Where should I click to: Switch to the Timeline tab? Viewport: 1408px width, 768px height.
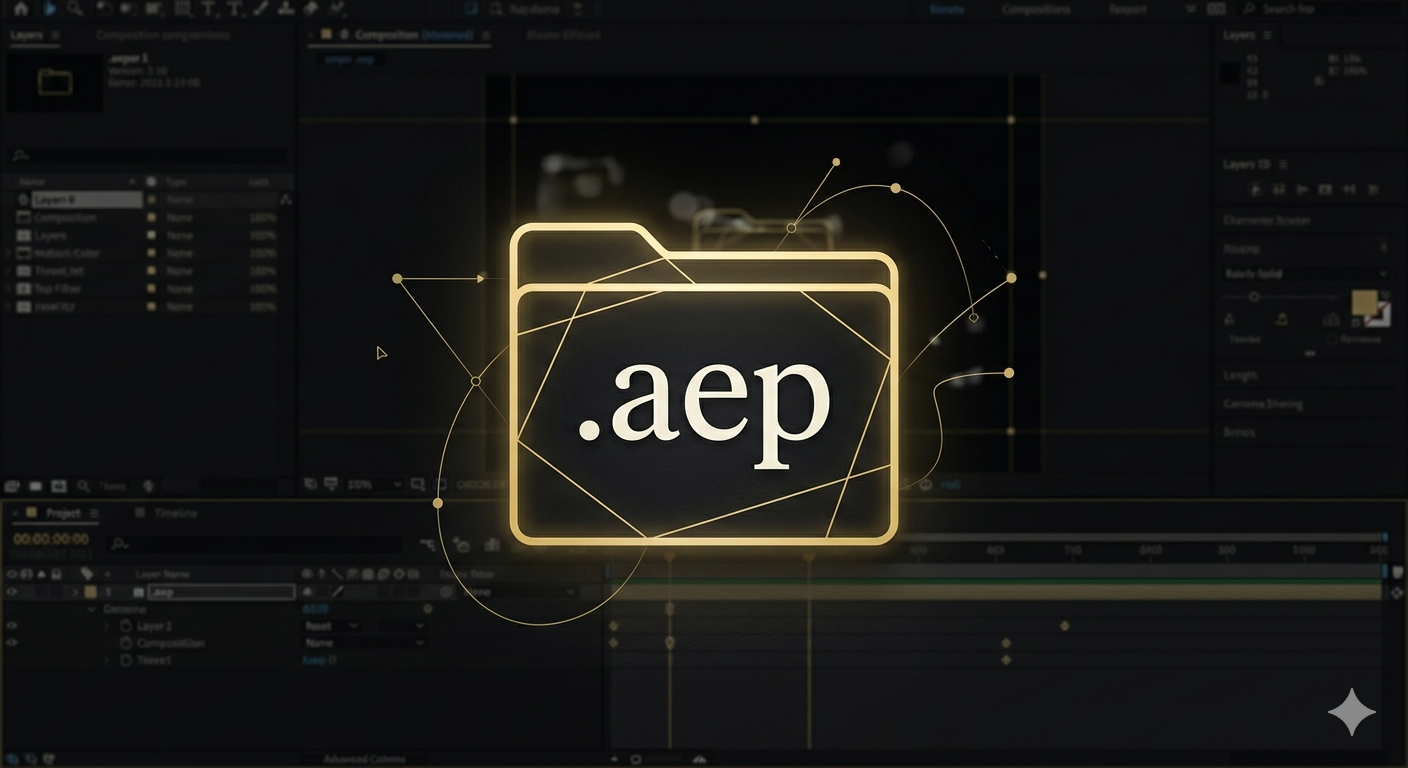pos(175,513)
